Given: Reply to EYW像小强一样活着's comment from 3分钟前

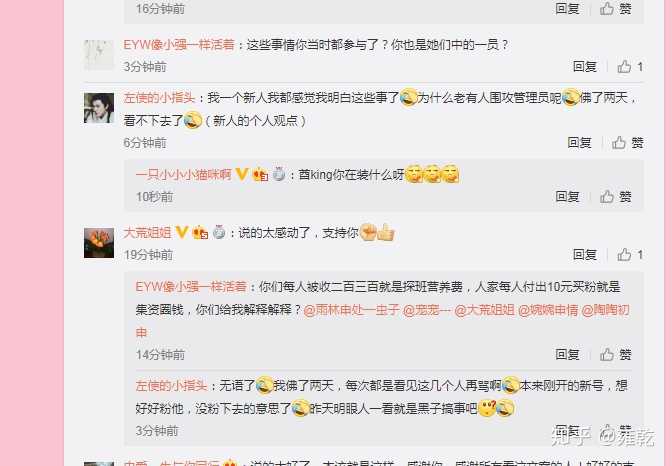Looking at the screenshot, I should point(585,66).
